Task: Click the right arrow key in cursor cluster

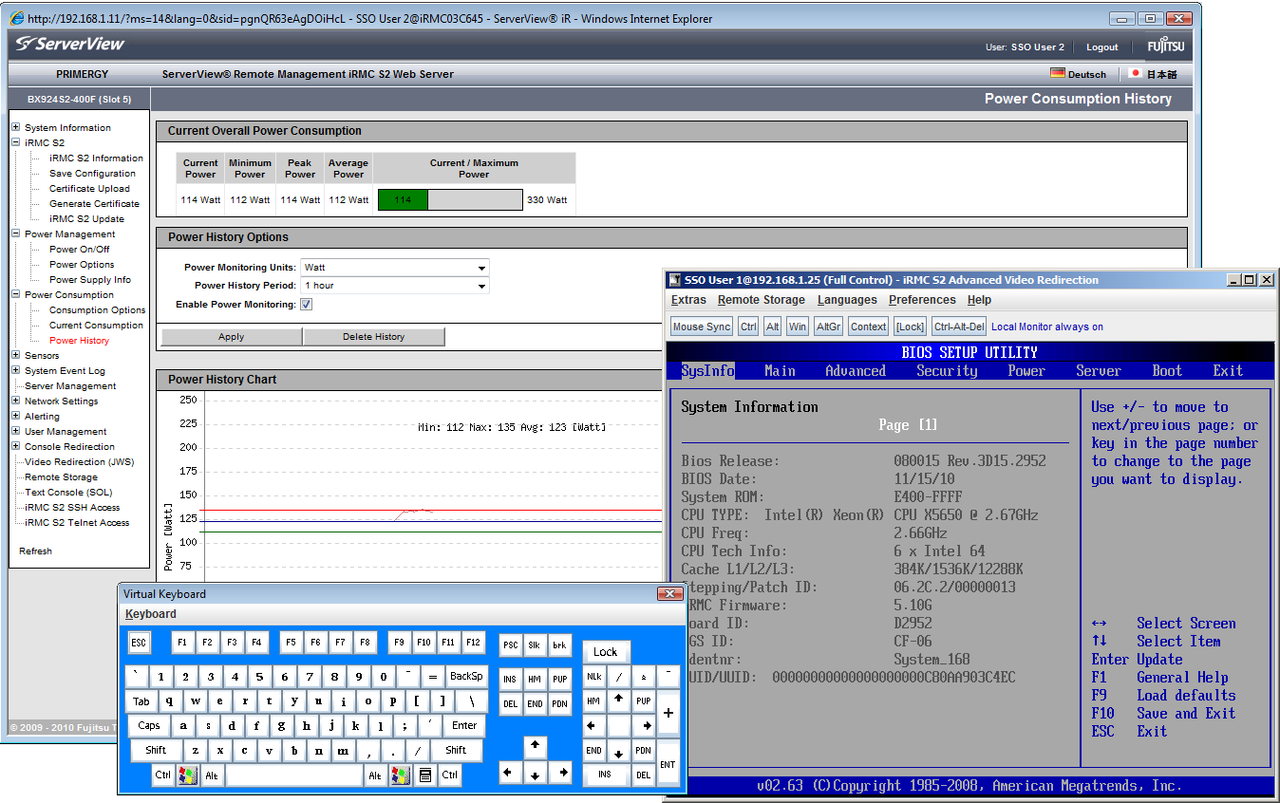Action: point(561,773)
